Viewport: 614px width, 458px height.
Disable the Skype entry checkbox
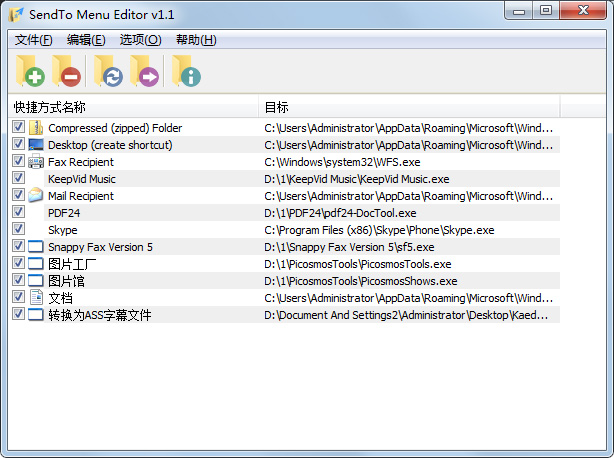coord(18,229)
